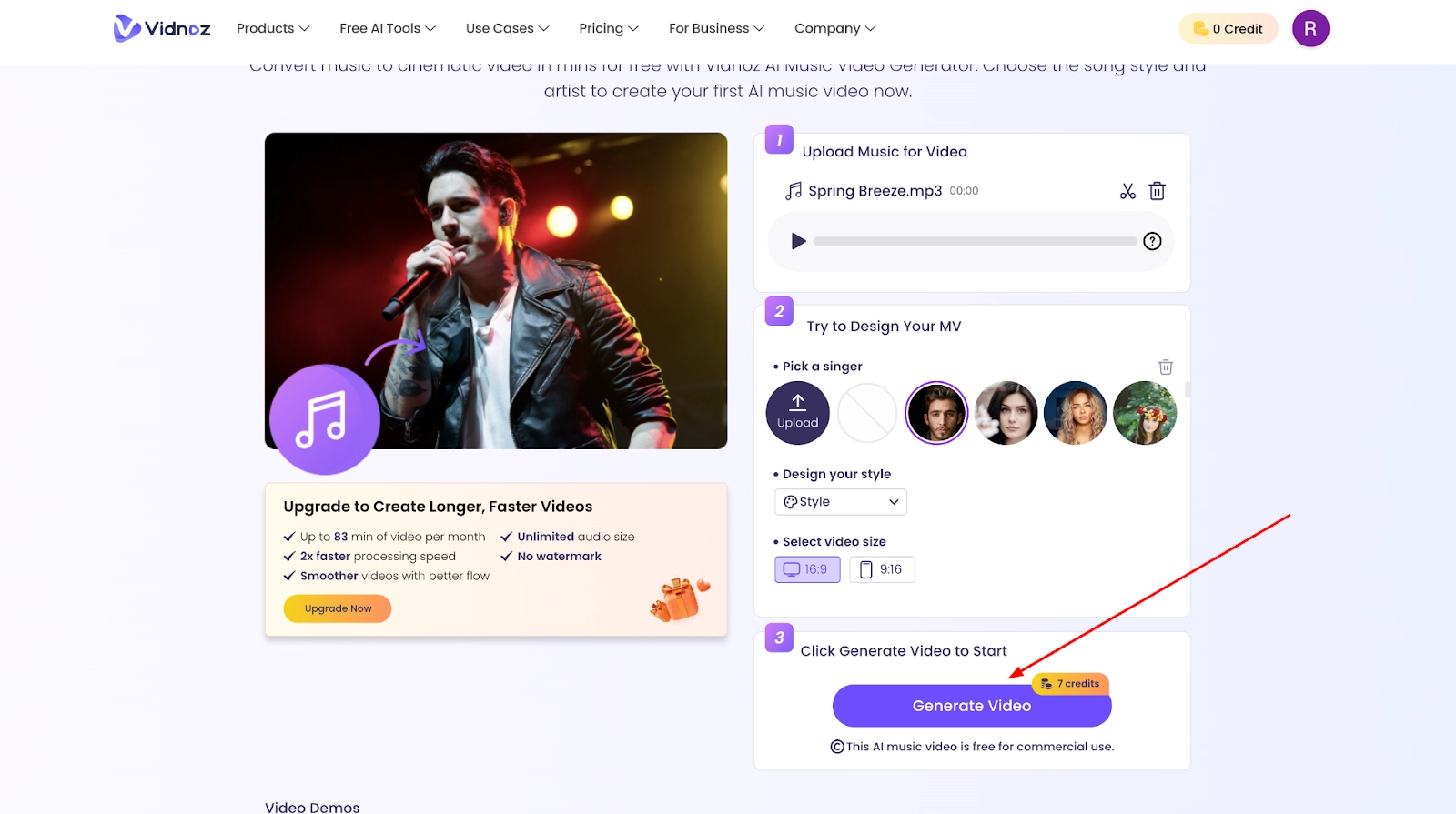This screenshot has height=814, width=1456.
Task: Select the no-singer empty option
Action: pyautogui.click(x=867, y=413)
